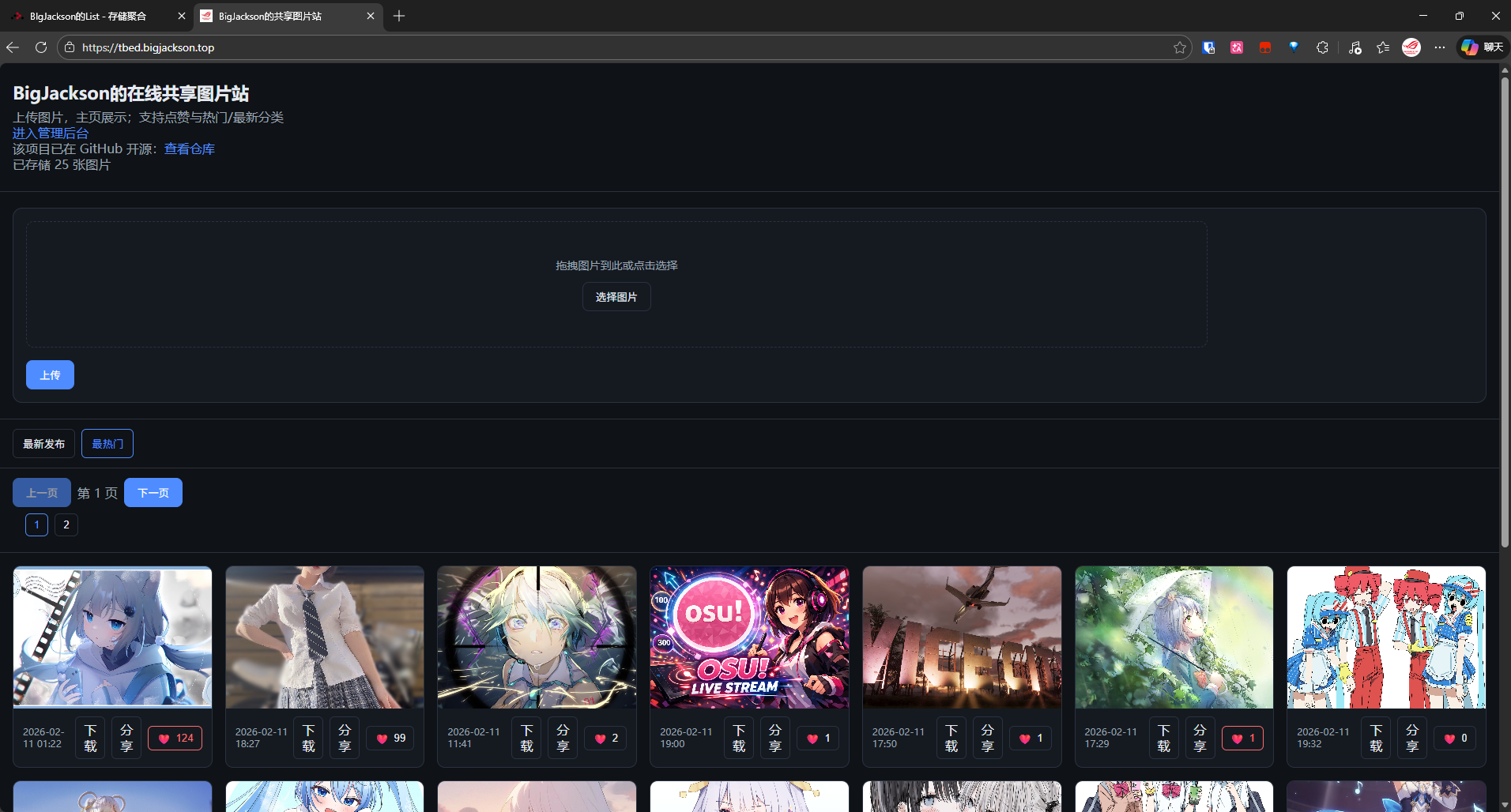Open the 查看仓库 GitHub link
Screen dimensions: 1511x812
coord(189,148)
